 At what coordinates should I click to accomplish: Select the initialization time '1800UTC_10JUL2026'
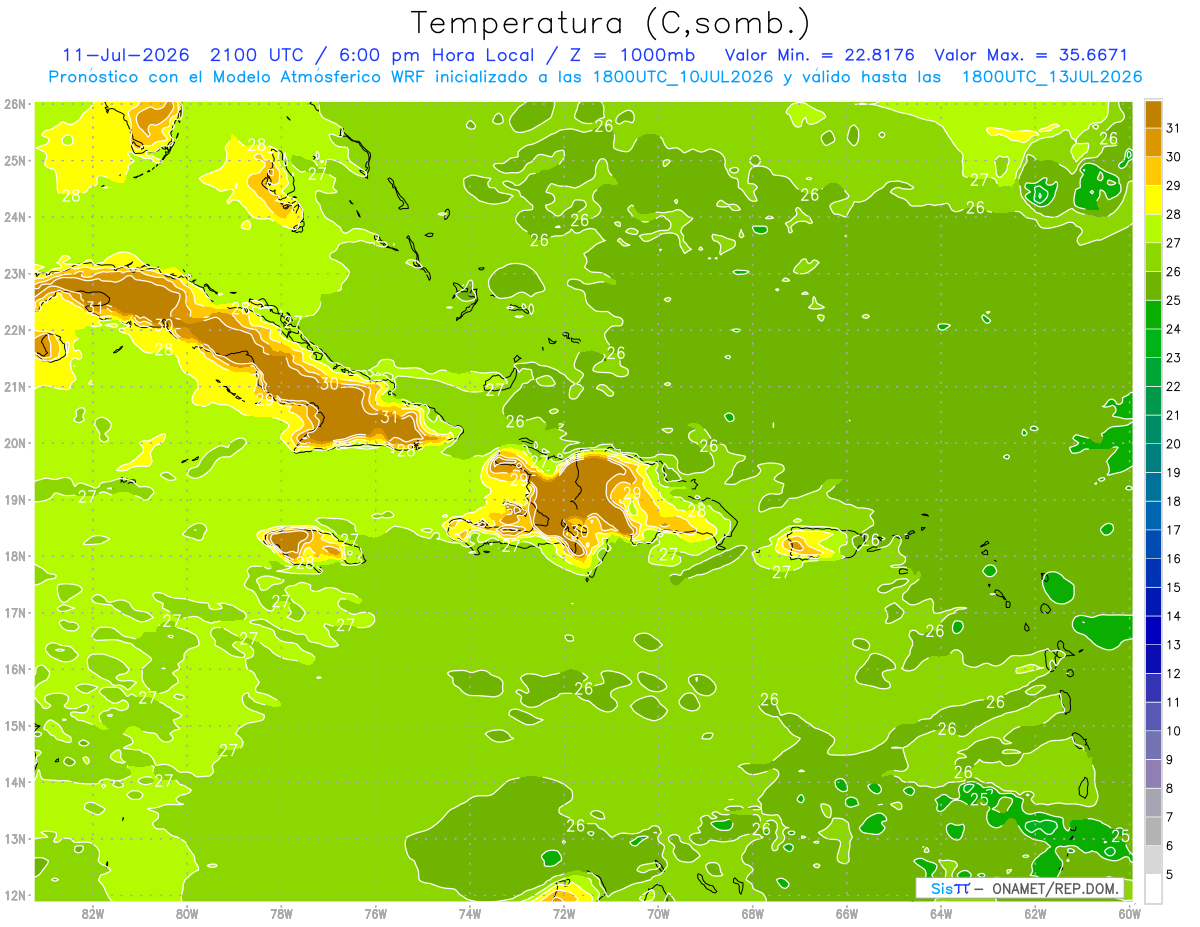tap(683, 77)
